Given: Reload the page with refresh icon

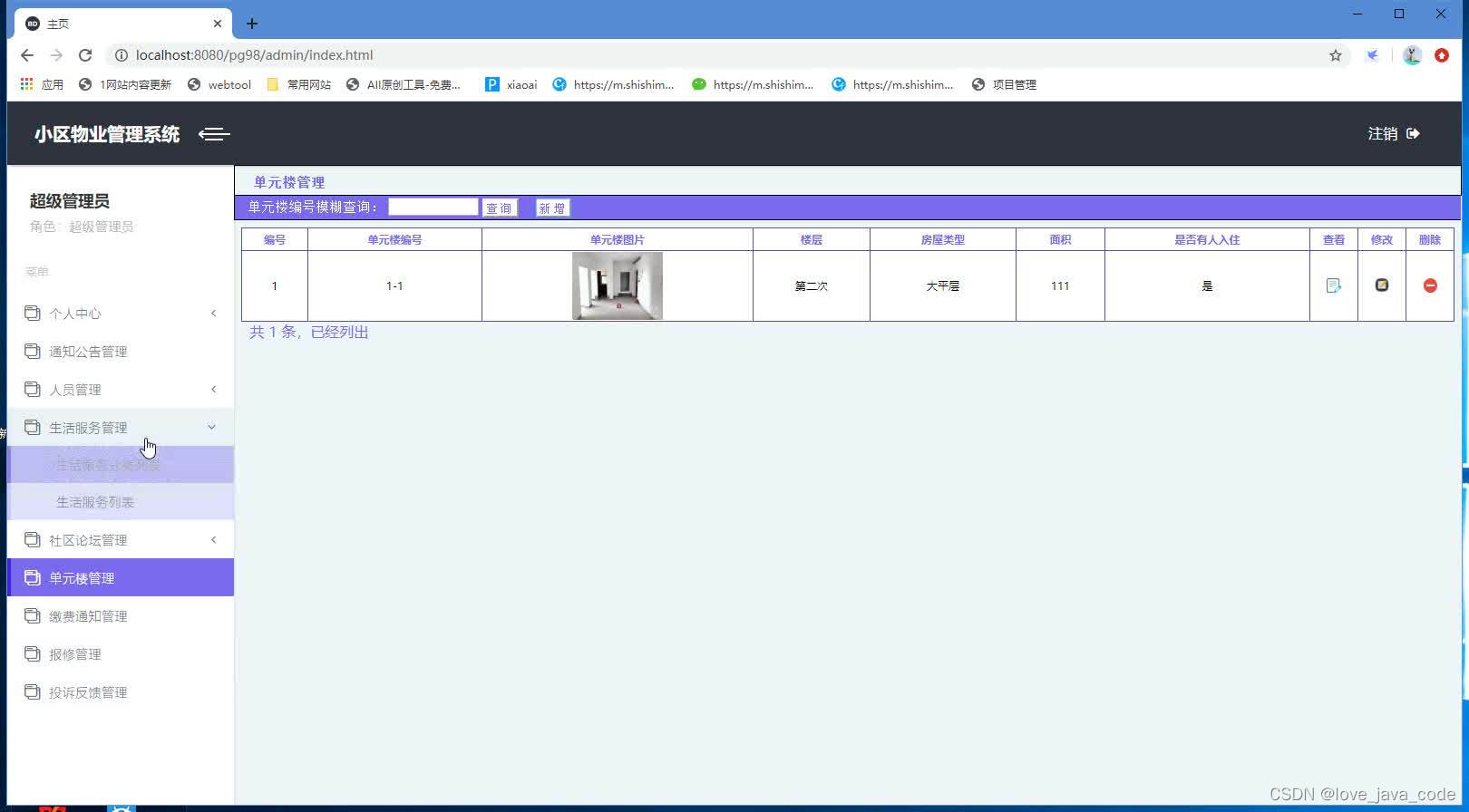Looking at the screenshot, I should pyautogui.click(x=85, y=55).
